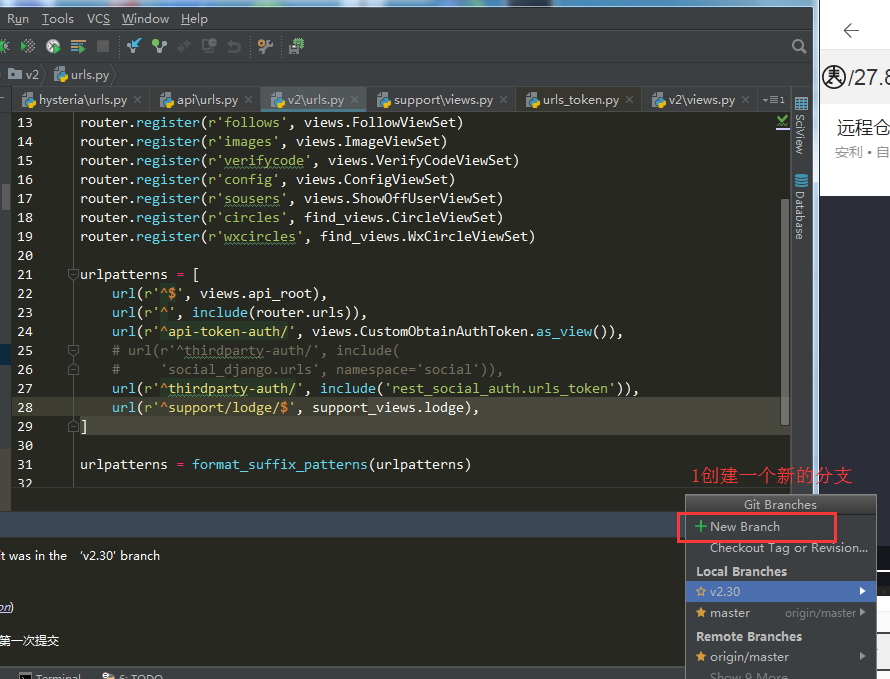Click the Update Project VCS icon

[x=134, y=46]
